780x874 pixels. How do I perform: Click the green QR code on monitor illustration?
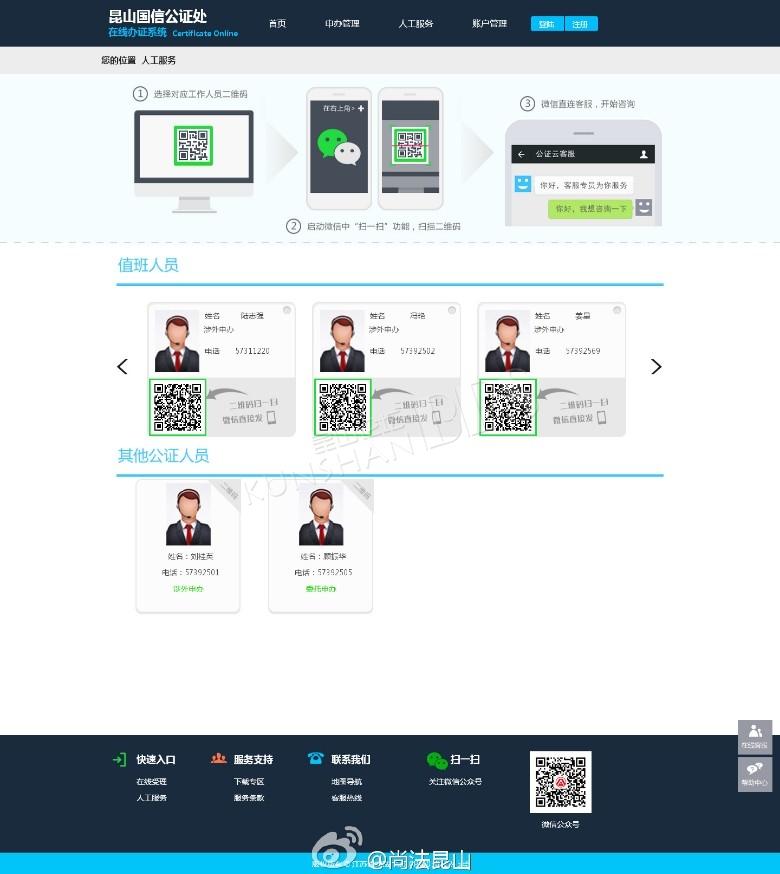(x=193, y=145)
